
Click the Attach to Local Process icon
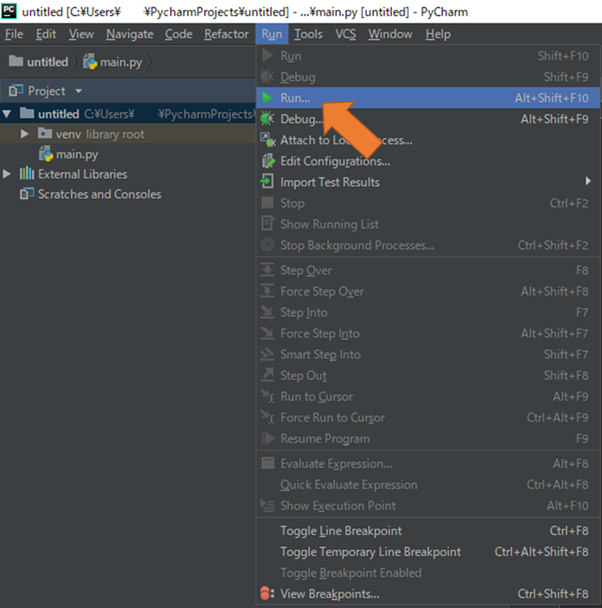tap(267, 140)
